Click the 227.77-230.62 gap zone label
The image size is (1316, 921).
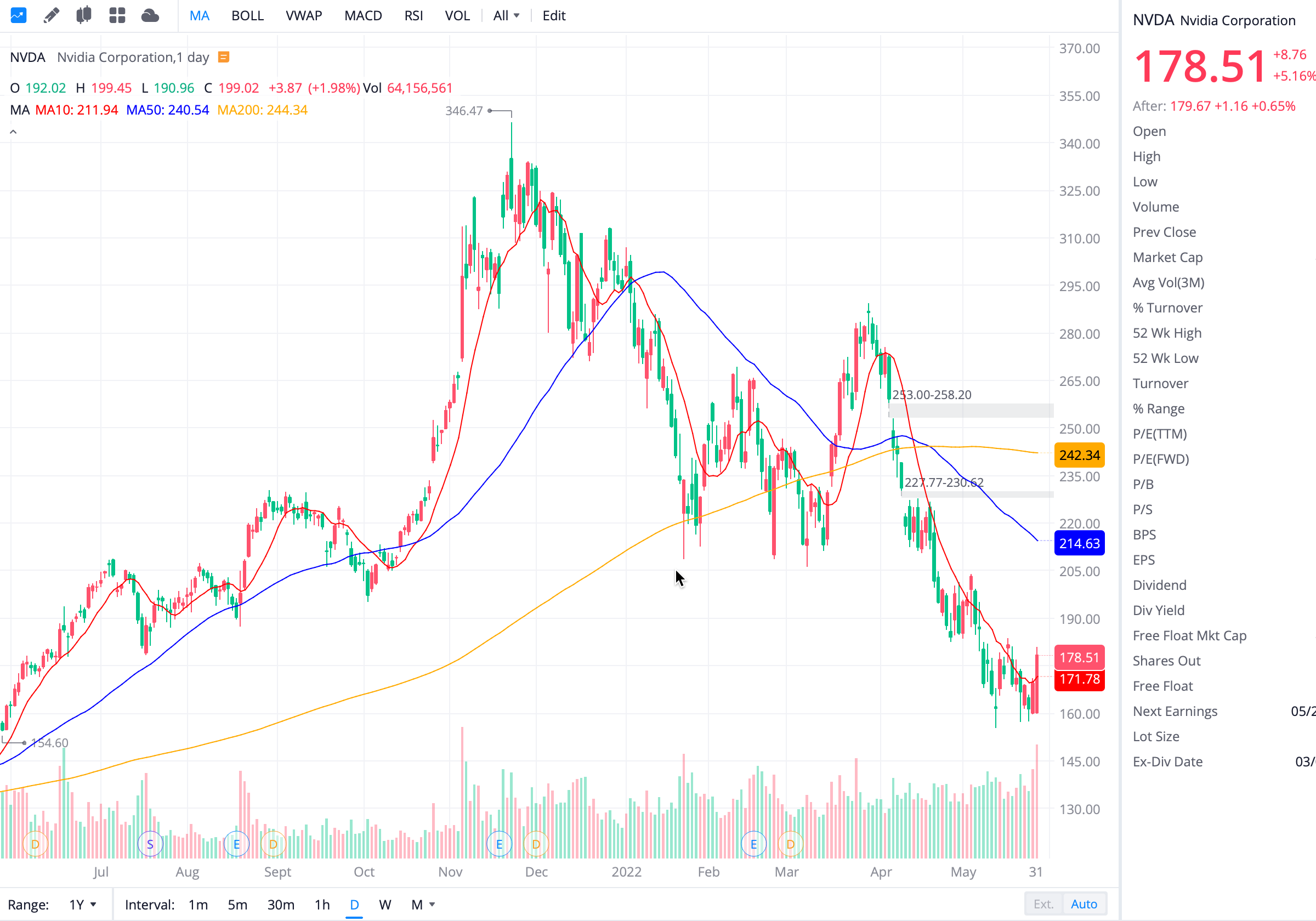944,482
